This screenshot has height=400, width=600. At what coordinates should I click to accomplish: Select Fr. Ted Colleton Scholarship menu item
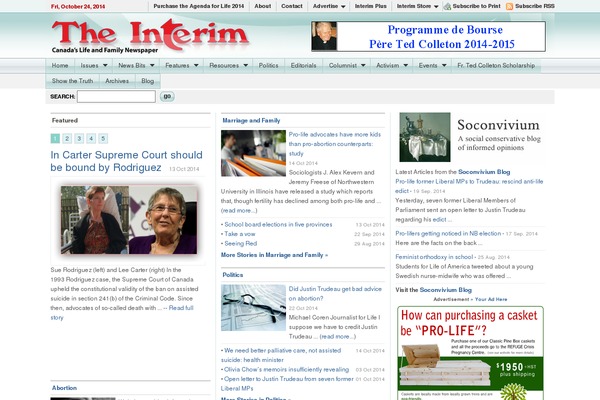[x=496, y=65]
